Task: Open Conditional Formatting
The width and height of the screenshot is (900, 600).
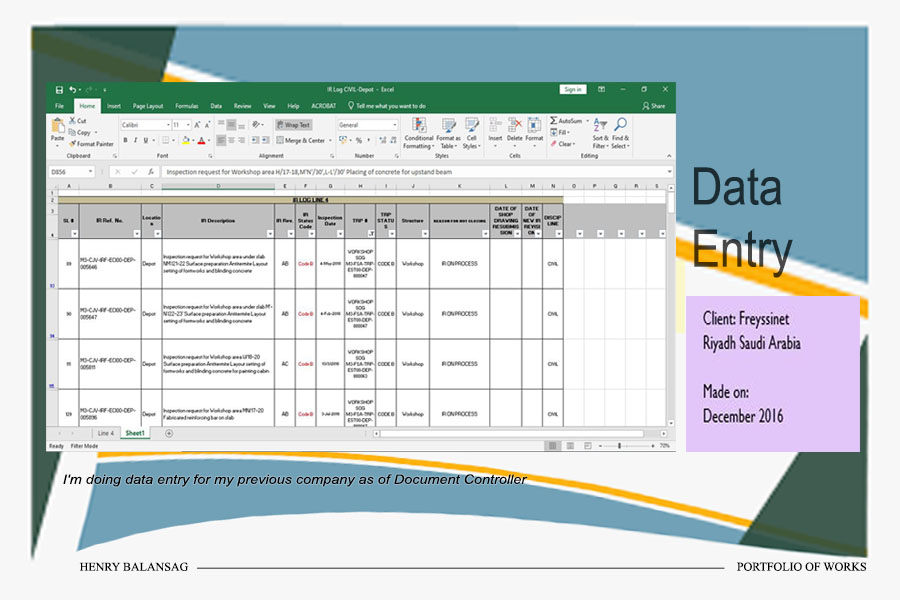Action: point(419,133)
